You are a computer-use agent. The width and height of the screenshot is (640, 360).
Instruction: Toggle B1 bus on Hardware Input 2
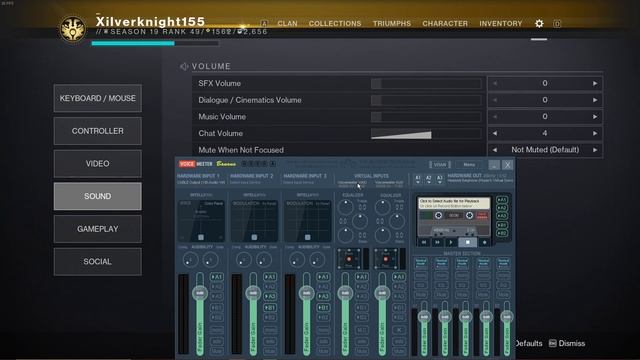click(x=270, y=307)
